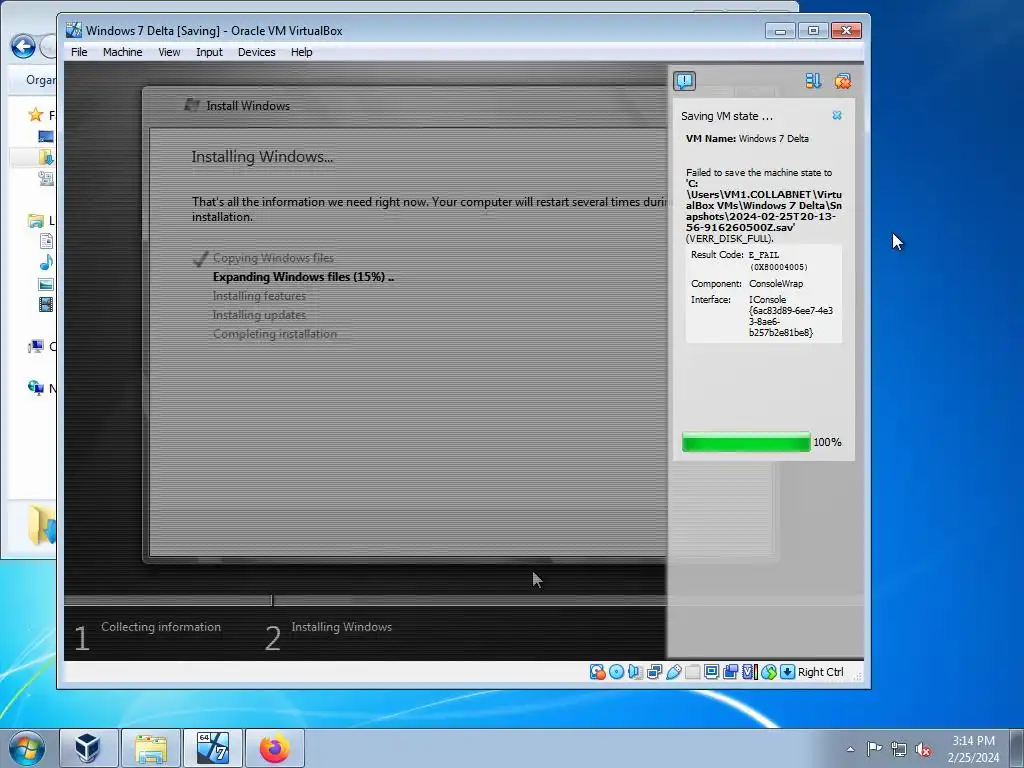Click the shared folders indicator icon

click(692, 672)
